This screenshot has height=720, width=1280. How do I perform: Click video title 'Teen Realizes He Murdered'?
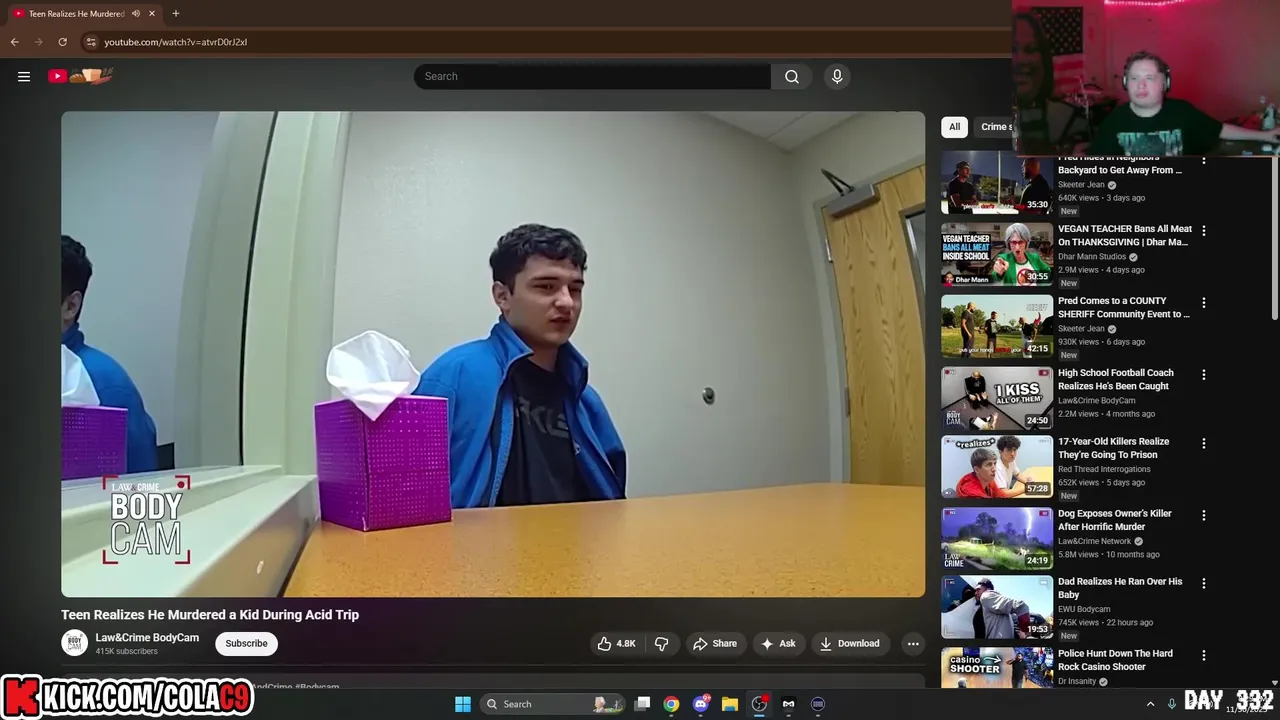pyautogui.click(x=210, y=615)
